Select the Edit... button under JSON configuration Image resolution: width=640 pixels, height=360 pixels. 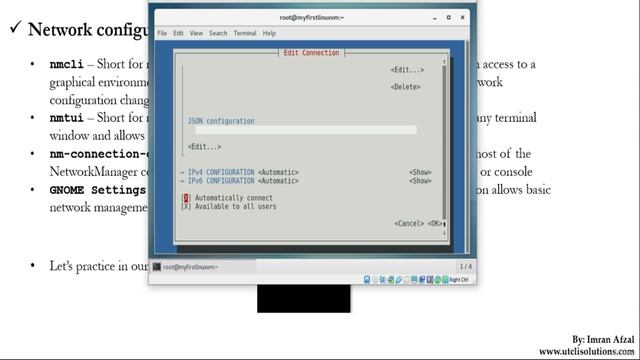tap(204, 147)
